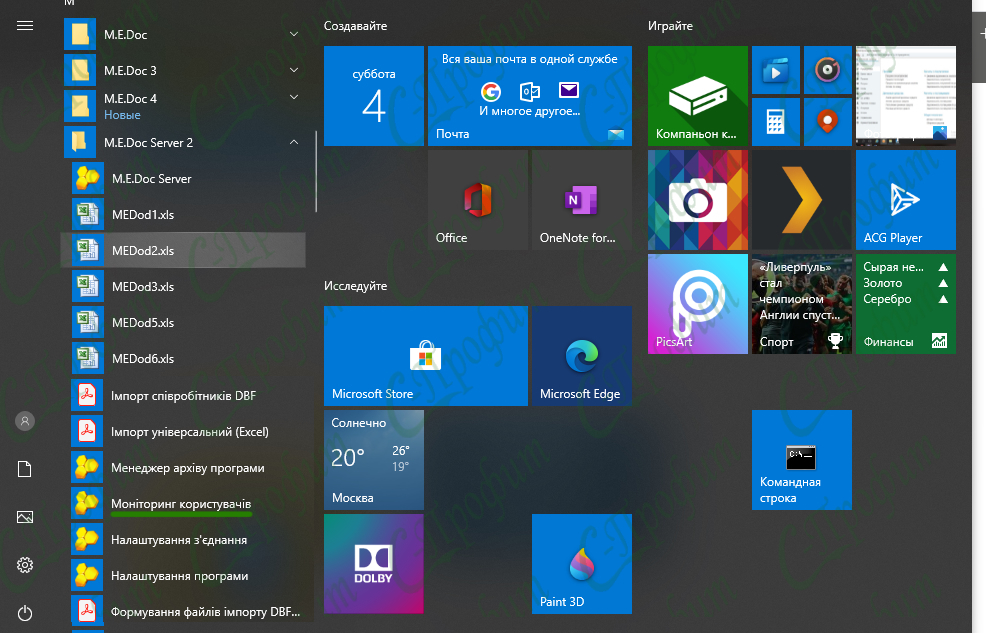
Task: Open the Спорт news tile
Action: [x=802, y=304]
